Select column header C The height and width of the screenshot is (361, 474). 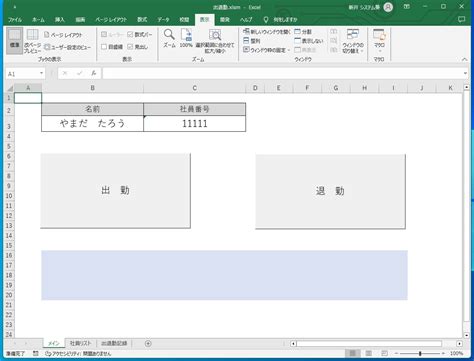[x=195, y=88]
